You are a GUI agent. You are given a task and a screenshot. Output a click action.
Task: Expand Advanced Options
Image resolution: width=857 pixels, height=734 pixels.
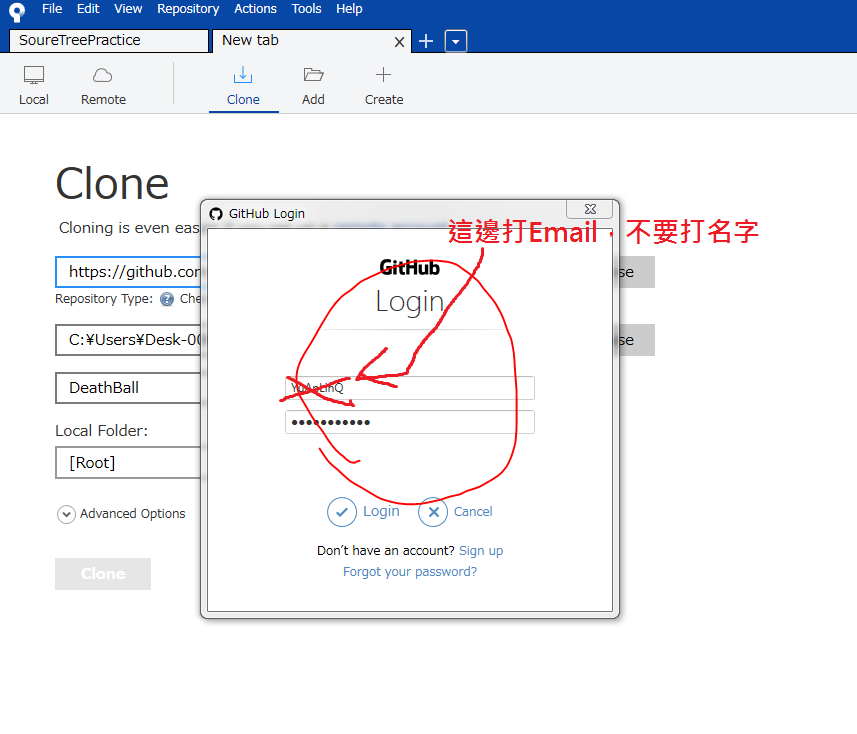[x=121, y=514]
